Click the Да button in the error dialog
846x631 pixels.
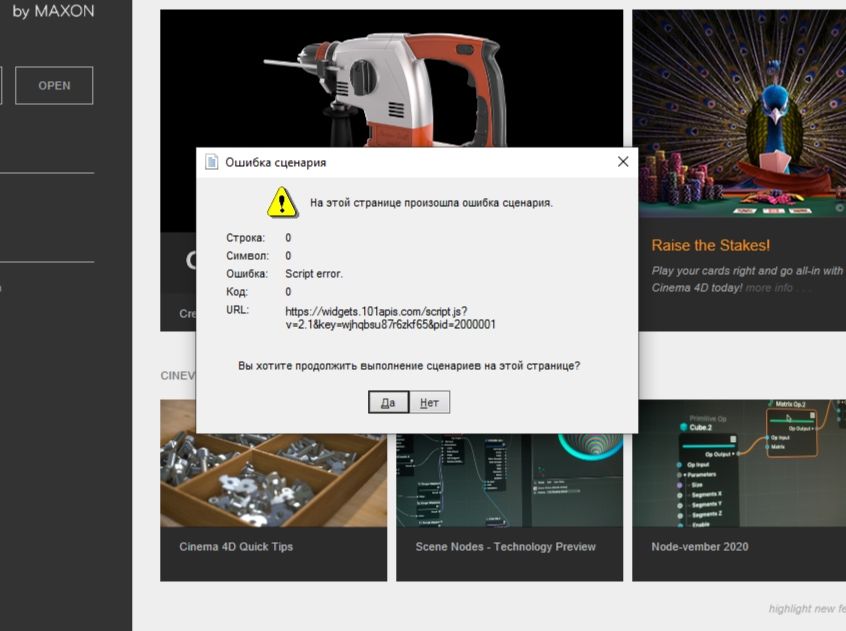click(x=388, y=402)
